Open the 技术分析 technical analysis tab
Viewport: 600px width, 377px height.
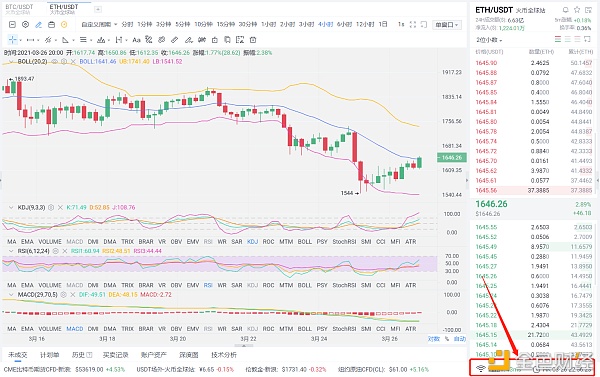click(224, 355)
